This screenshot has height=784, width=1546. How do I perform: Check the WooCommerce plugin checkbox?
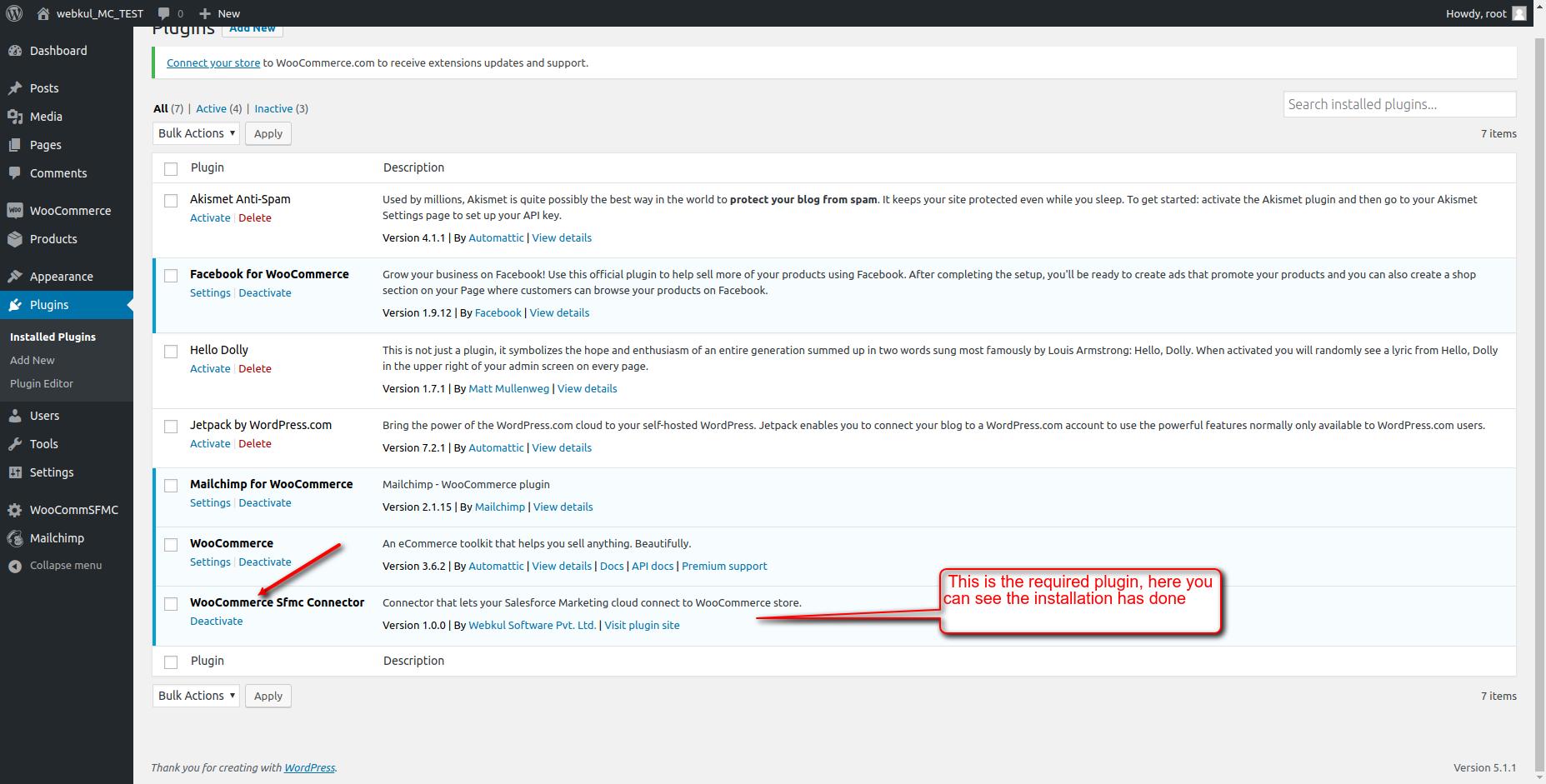pyautogui.click(x=171, y=545)
